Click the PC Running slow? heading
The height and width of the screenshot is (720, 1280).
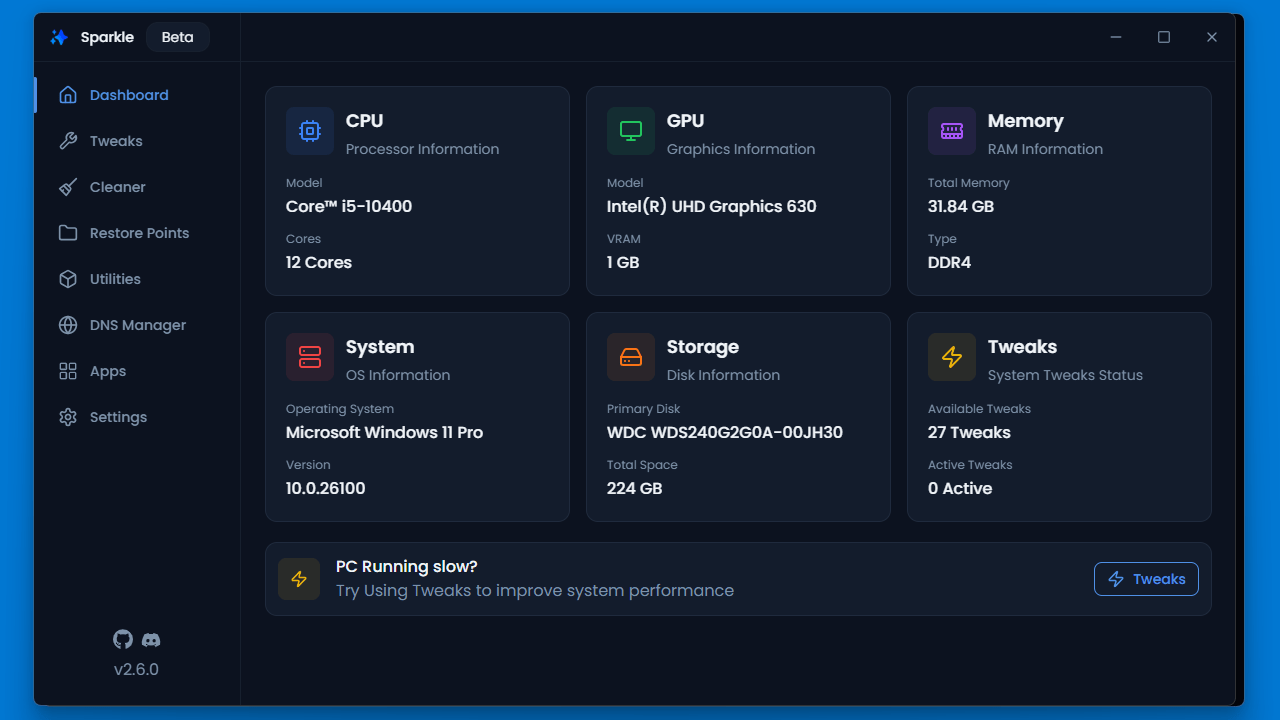pos(407,566)
